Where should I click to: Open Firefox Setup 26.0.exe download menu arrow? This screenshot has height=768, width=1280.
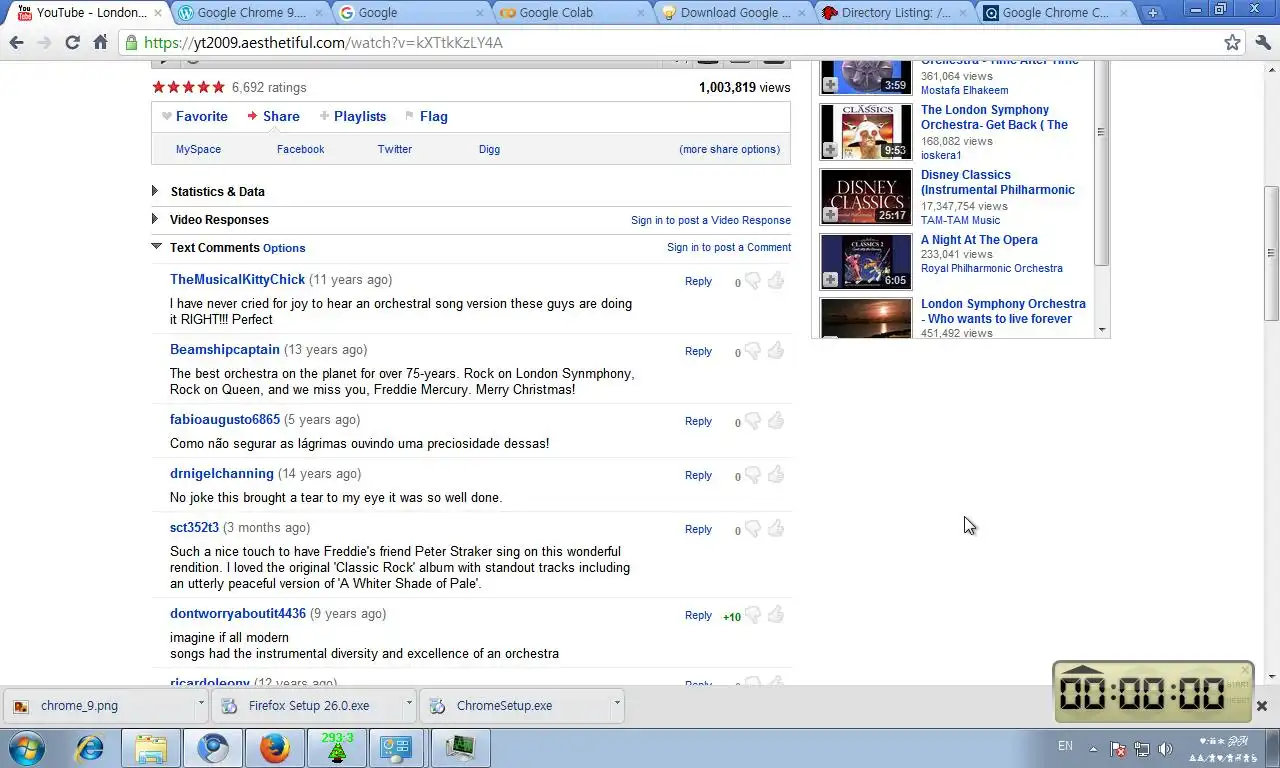tap(409, 704)
